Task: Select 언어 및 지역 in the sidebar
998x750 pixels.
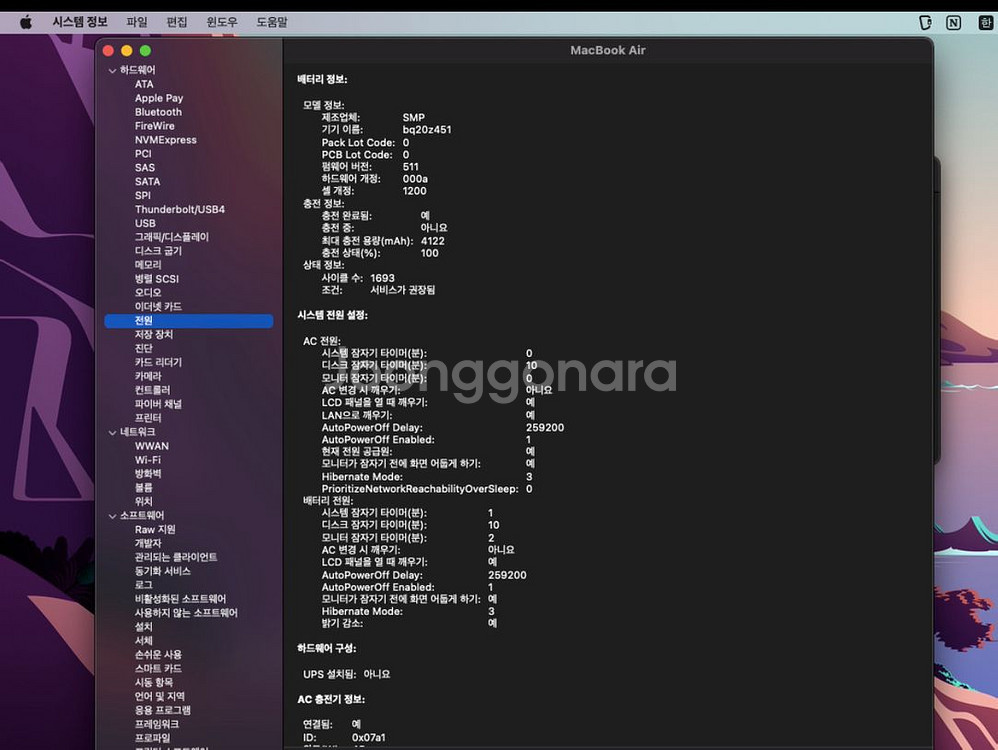Action: [x=159, y=697]
